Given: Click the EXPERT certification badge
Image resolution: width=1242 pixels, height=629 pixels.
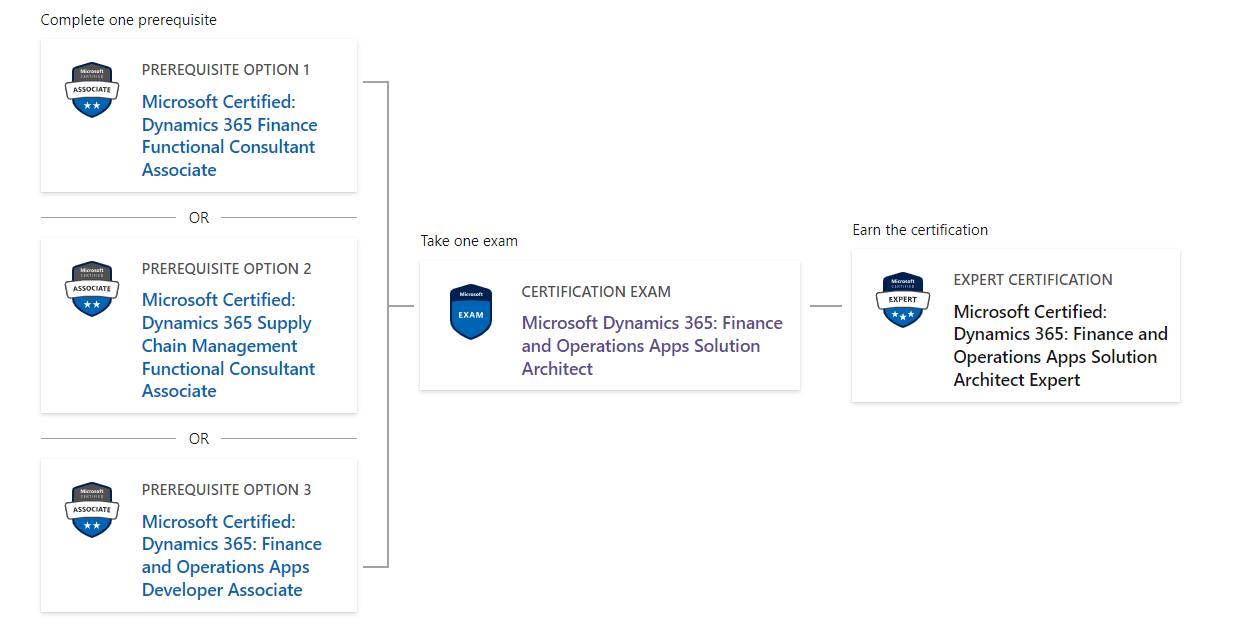Looking at the screenshot, I should click(x=903, y=300).
